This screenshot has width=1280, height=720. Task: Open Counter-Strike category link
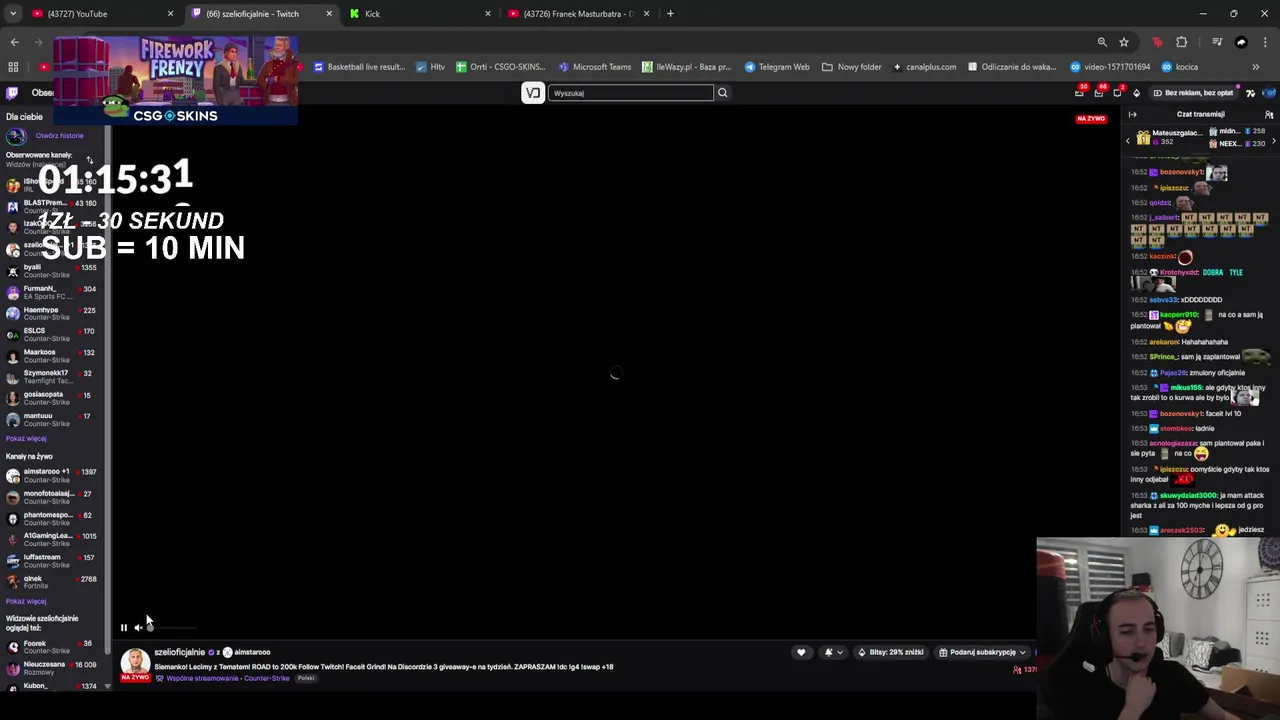[267, 679]
